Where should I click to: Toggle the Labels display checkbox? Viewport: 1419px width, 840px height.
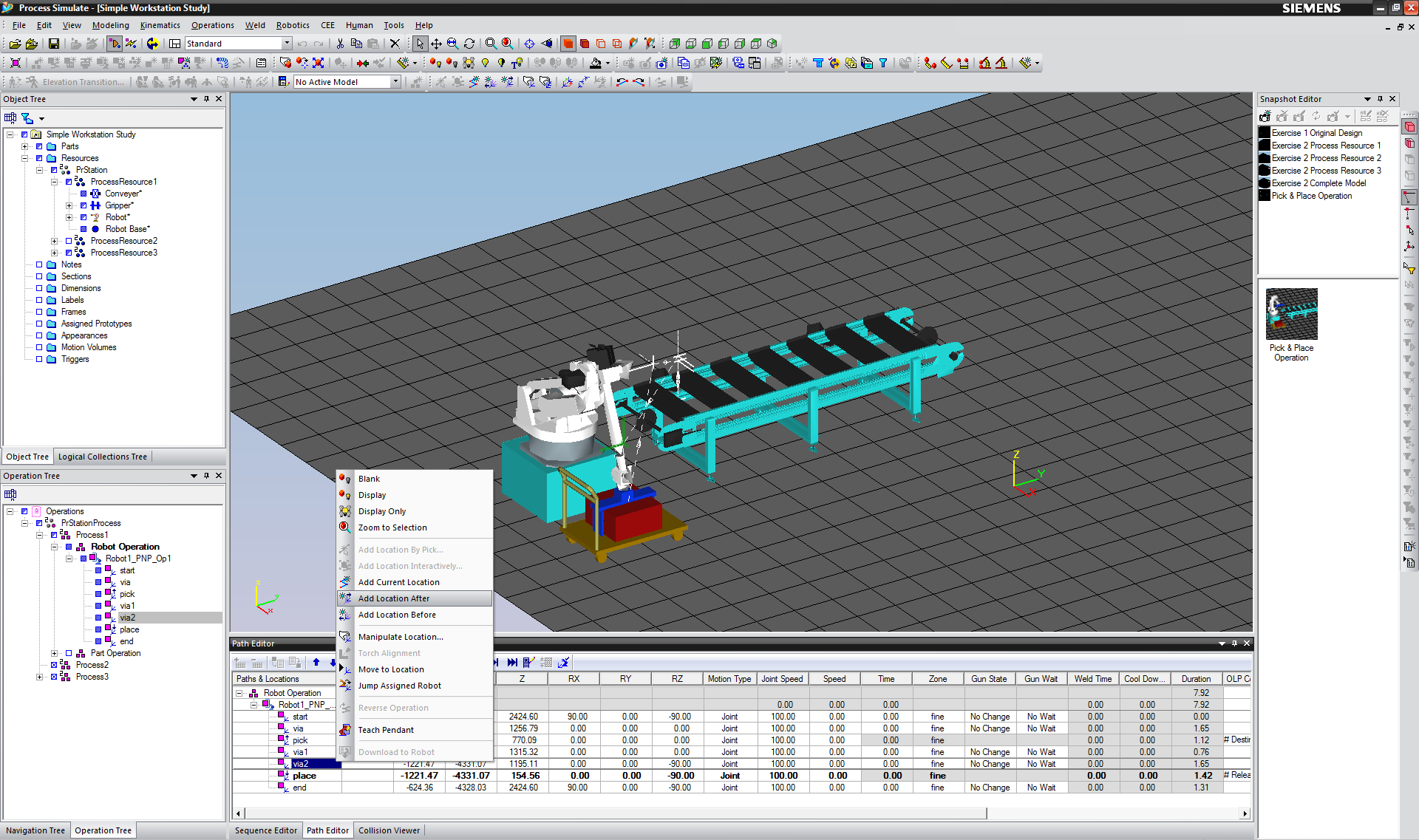[x=39, y=300]
